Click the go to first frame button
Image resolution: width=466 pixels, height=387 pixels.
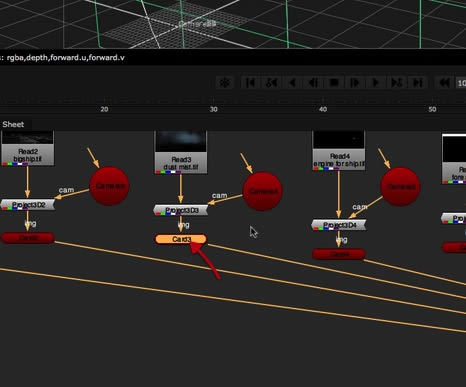[x=250, y=82]
